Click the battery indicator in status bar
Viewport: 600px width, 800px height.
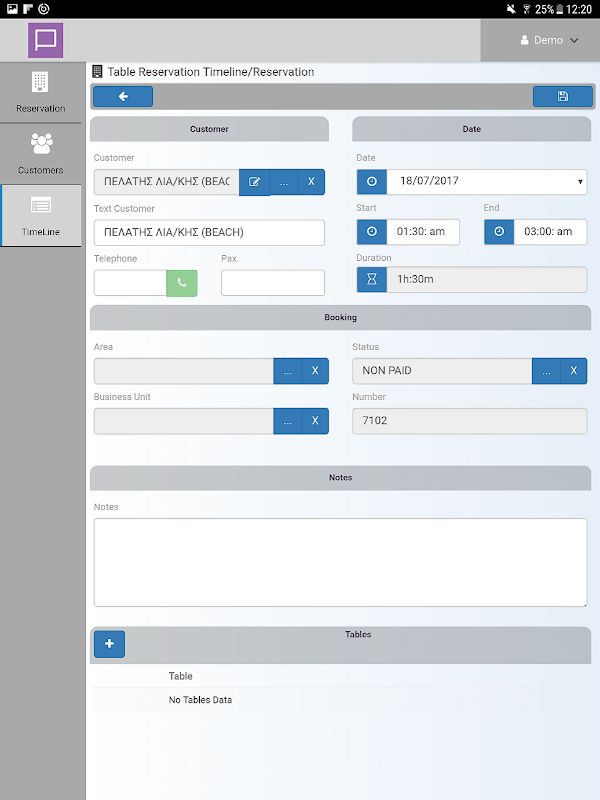pyautogui.click(x=560, y=9)
